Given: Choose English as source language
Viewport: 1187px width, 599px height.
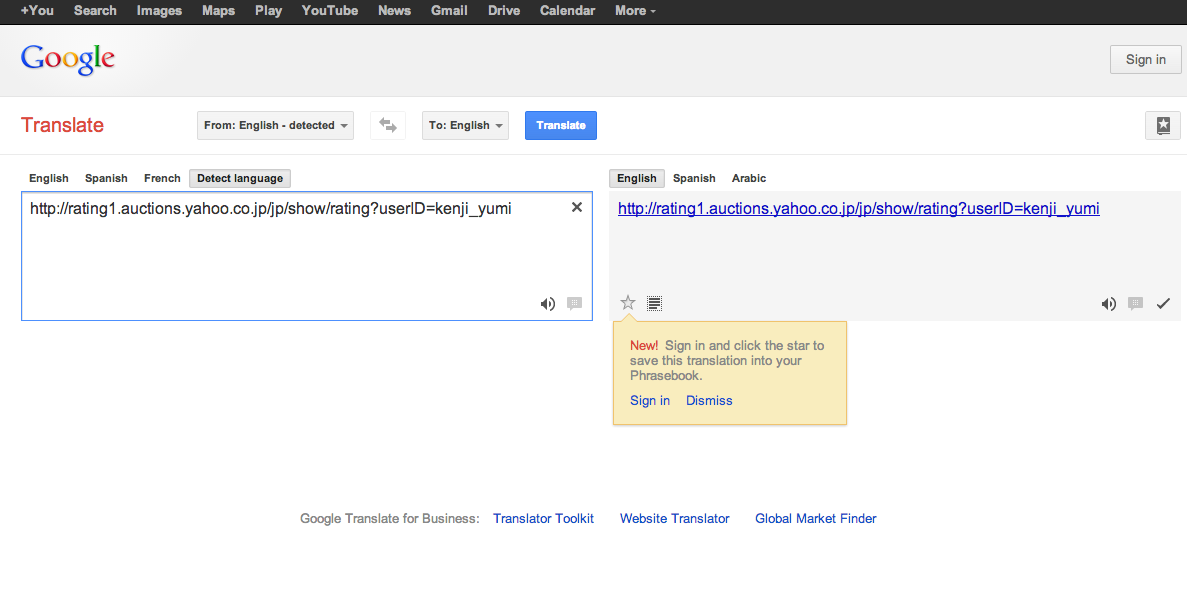Looking at the screenshot, I should pyautogui.click(x=48, y=178).
